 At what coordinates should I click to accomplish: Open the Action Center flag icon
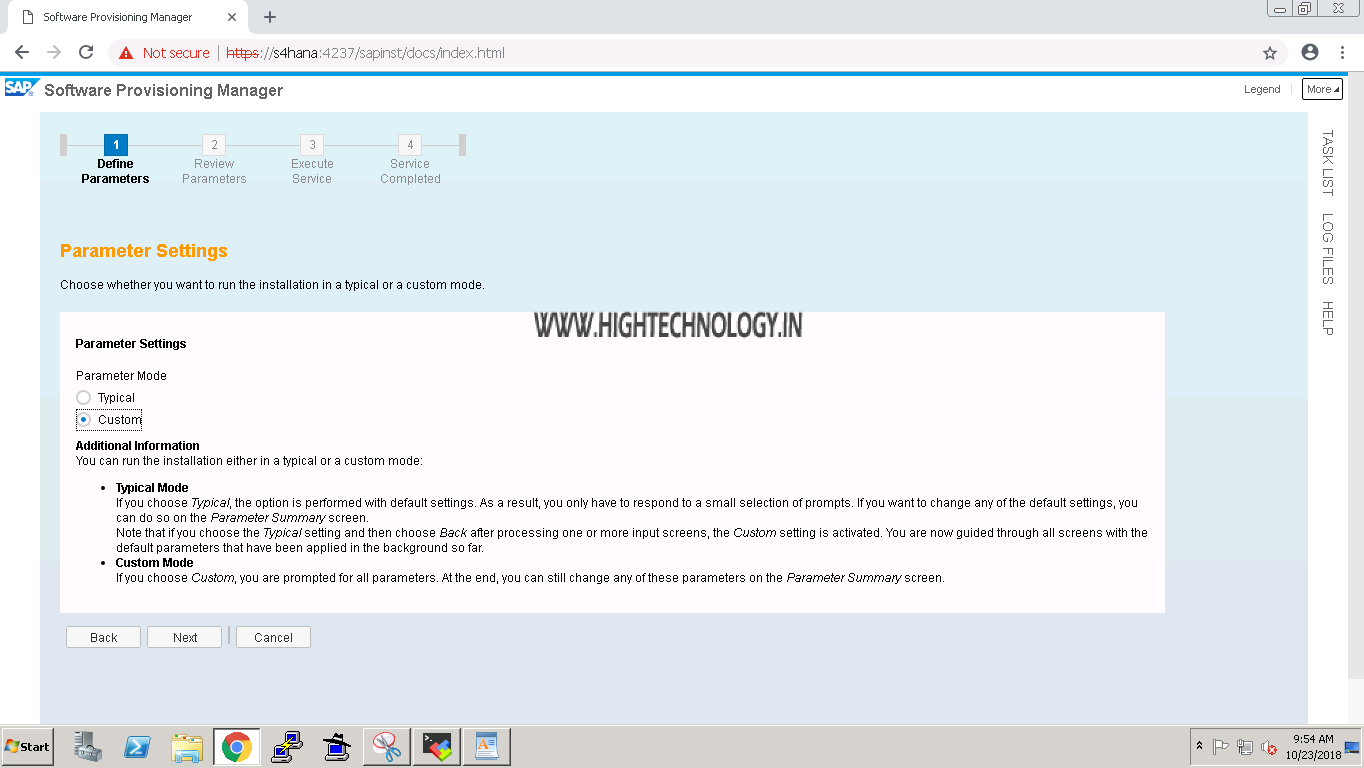tap(1221, 747)
